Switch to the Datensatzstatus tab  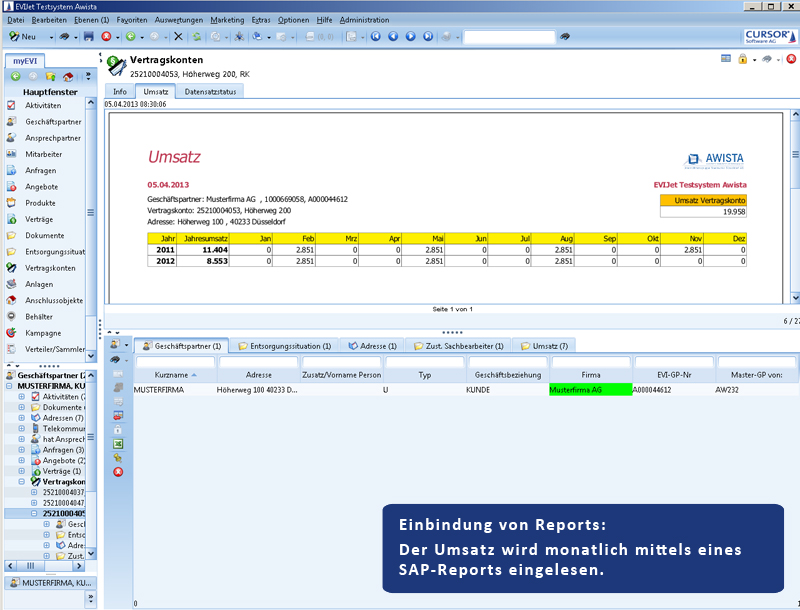pyautogui.click(x=210, y=91)
